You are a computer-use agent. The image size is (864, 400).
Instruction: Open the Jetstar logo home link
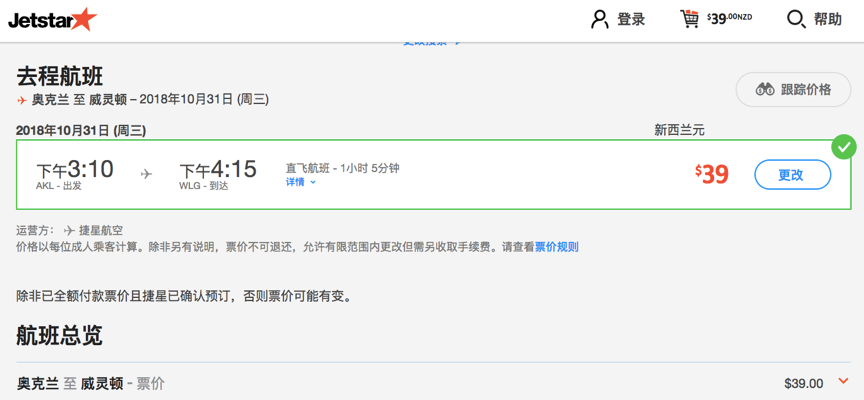pos(52,19)
